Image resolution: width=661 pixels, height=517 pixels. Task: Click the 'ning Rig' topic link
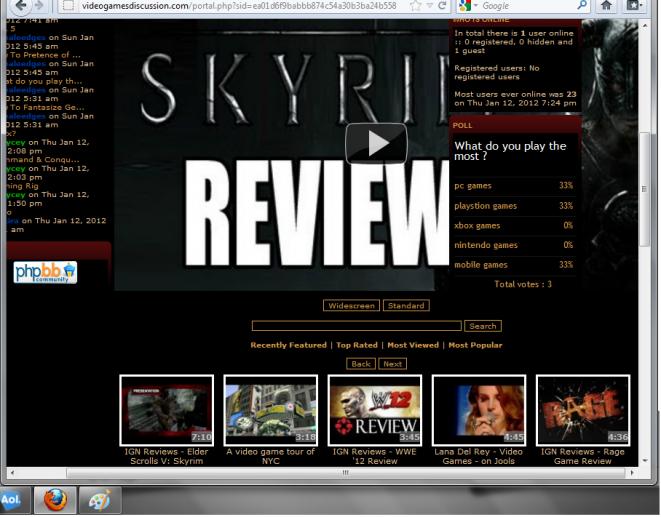coord(22,186)
